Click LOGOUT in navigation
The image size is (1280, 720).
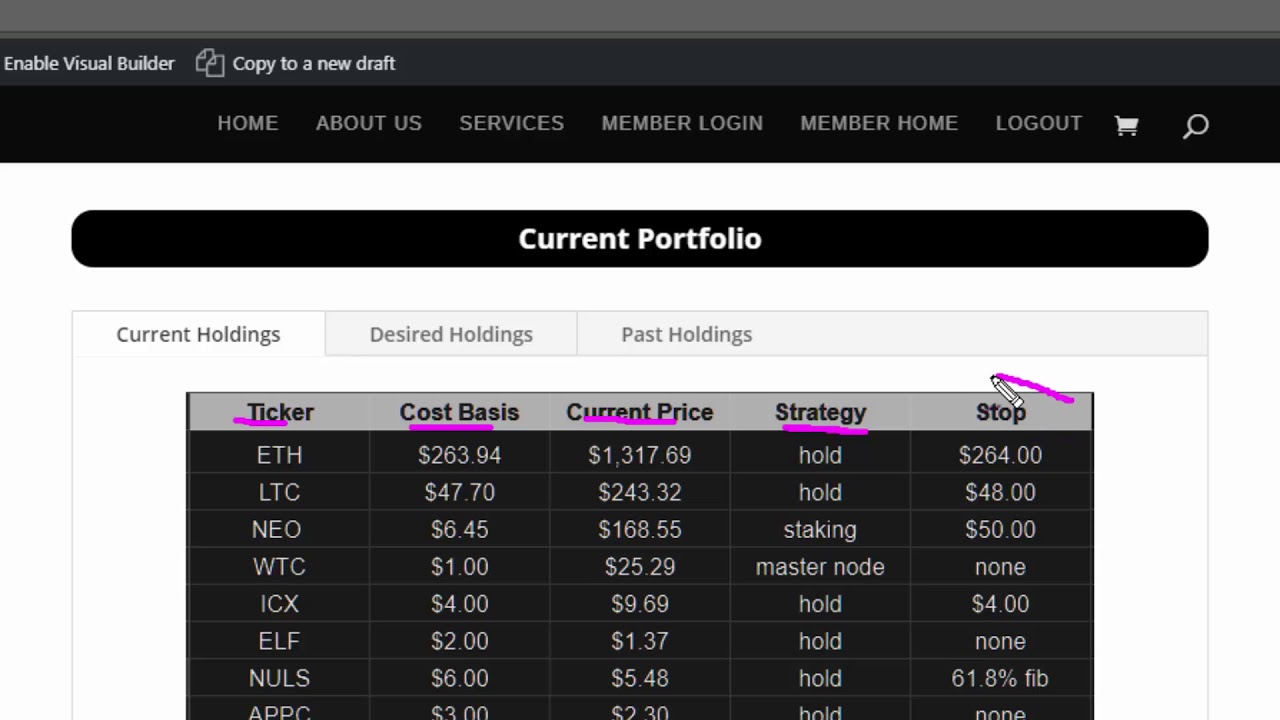pos(1039,123)
